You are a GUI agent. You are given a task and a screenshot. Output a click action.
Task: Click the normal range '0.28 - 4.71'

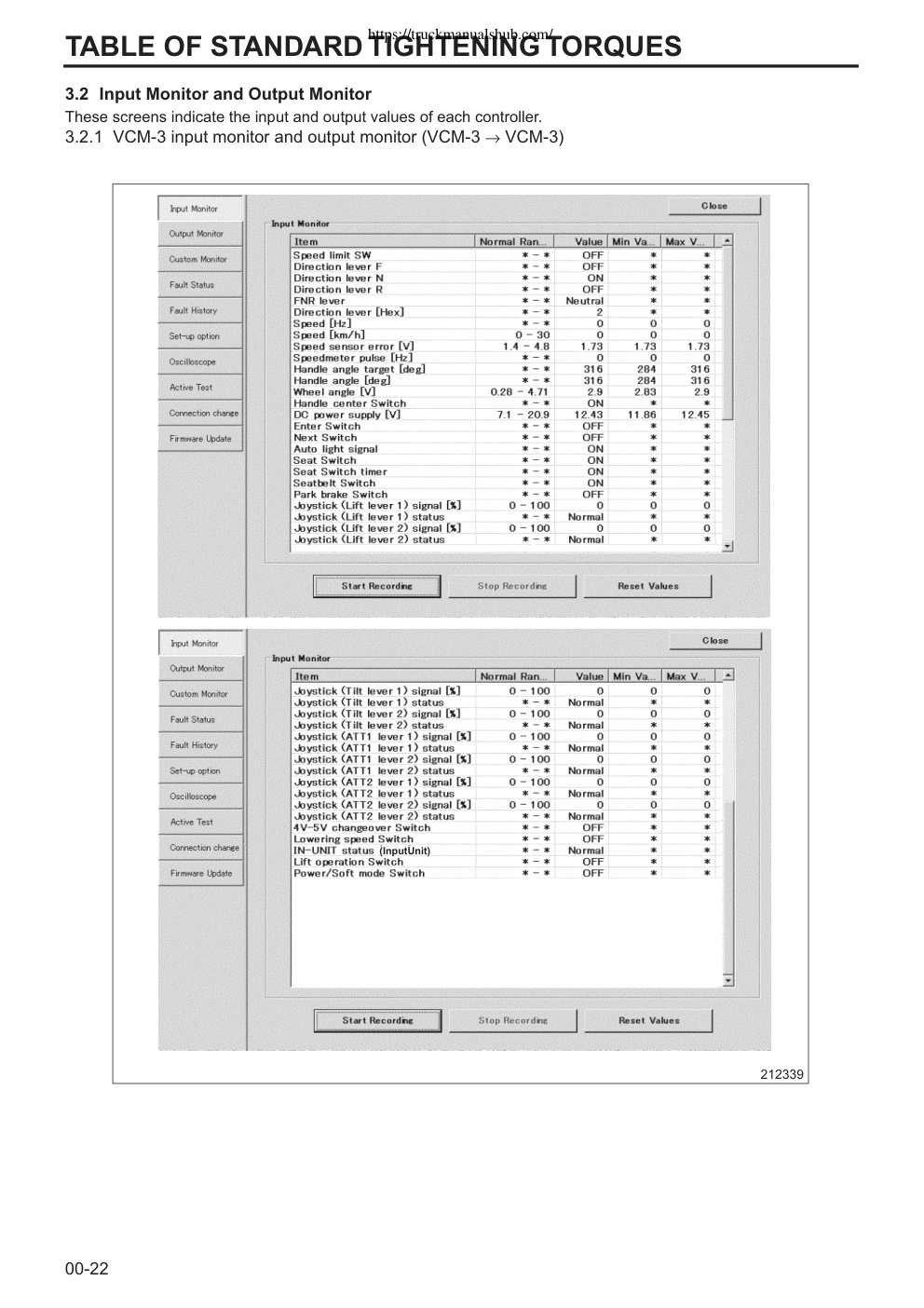click(520, 392)
